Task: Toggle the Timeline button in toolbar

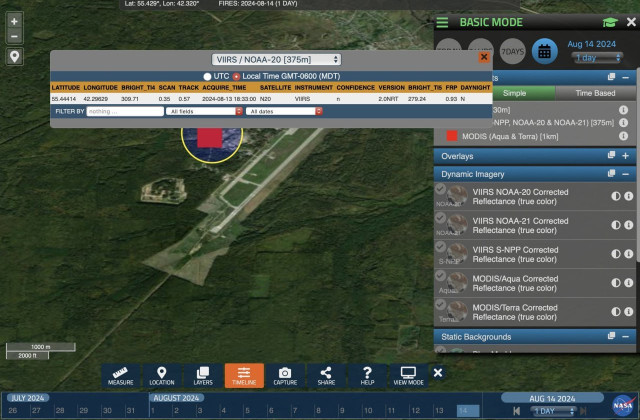Action: click(x=244, y=375)
